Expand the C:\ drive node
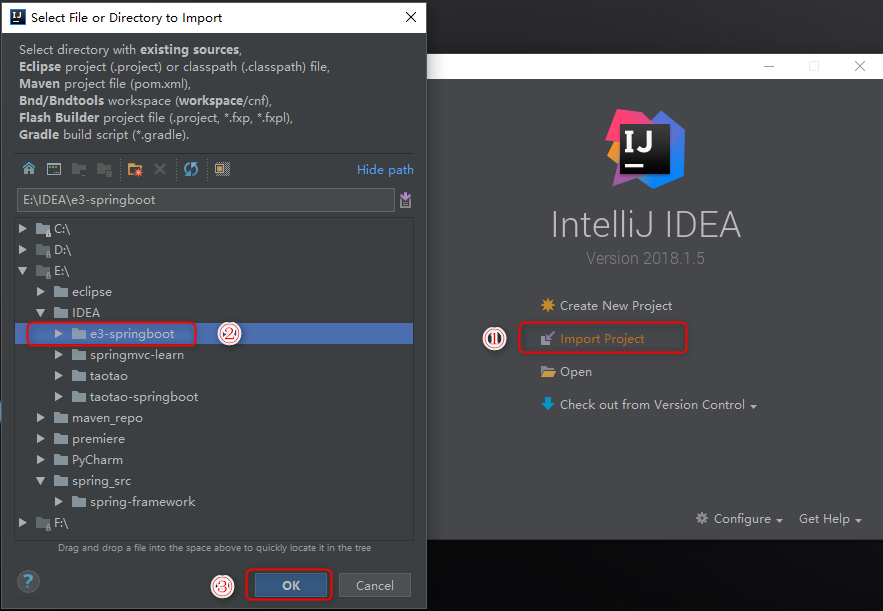 pyautogui.click(x=23, y=229)
